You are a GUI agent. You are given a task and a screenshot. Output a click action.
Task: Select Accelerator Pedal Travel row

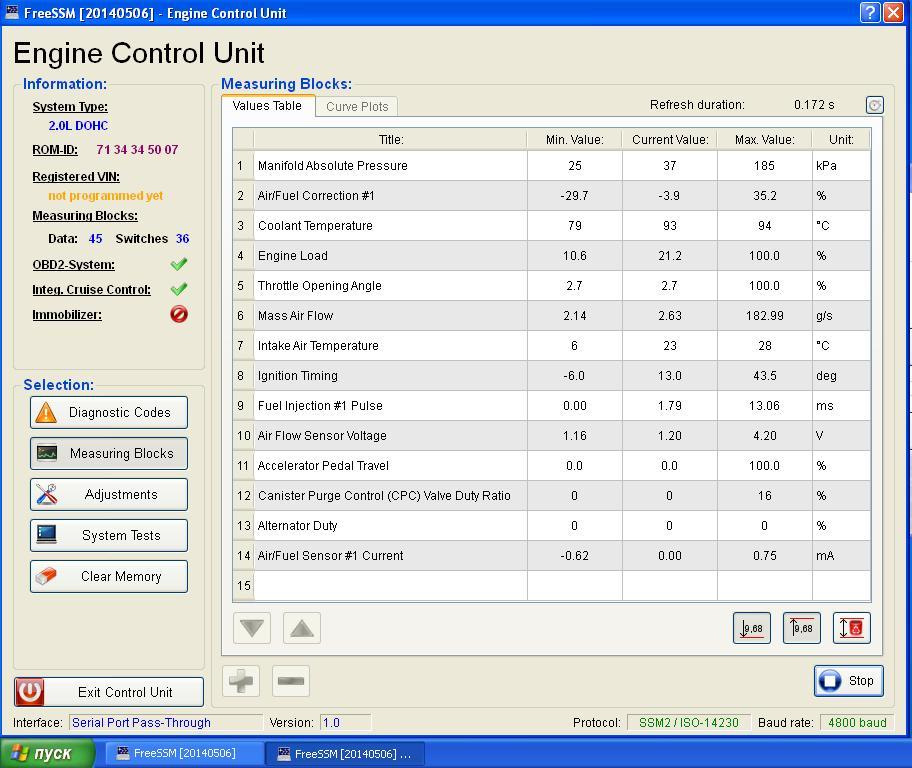click(551, 465)
